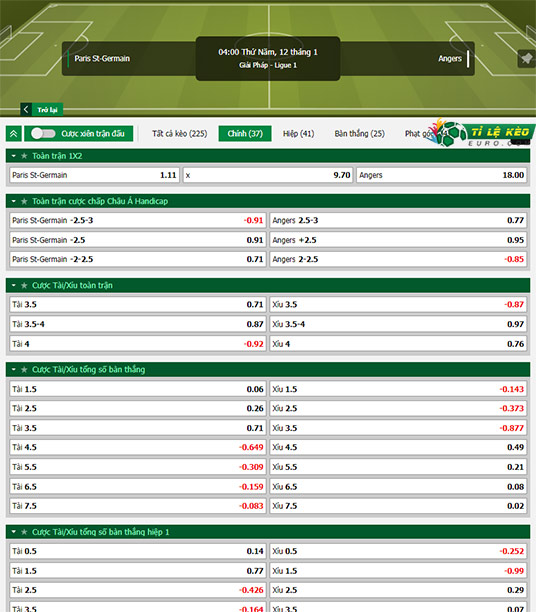Star the Tài/Xỉu bàn thắng hiệp 1 section
Screen dimensions: 536x612
coord(24,532)
